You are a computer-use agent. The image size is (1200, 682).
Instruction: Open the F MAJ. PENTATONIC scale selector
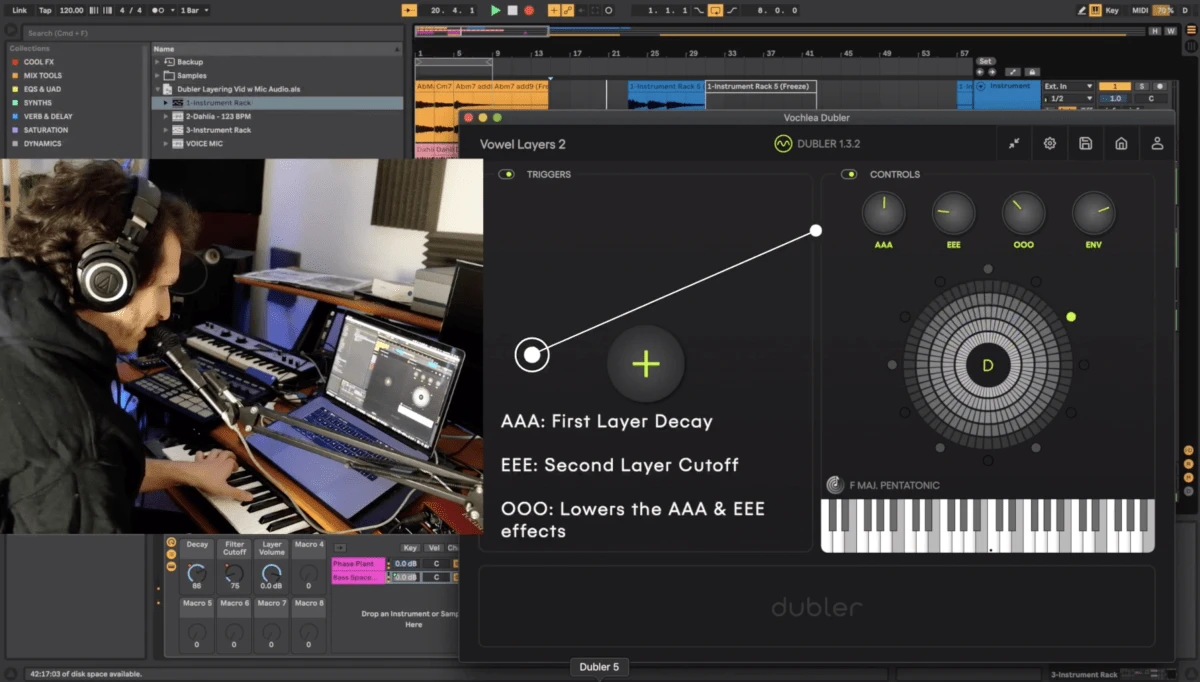tap(884, 486)
